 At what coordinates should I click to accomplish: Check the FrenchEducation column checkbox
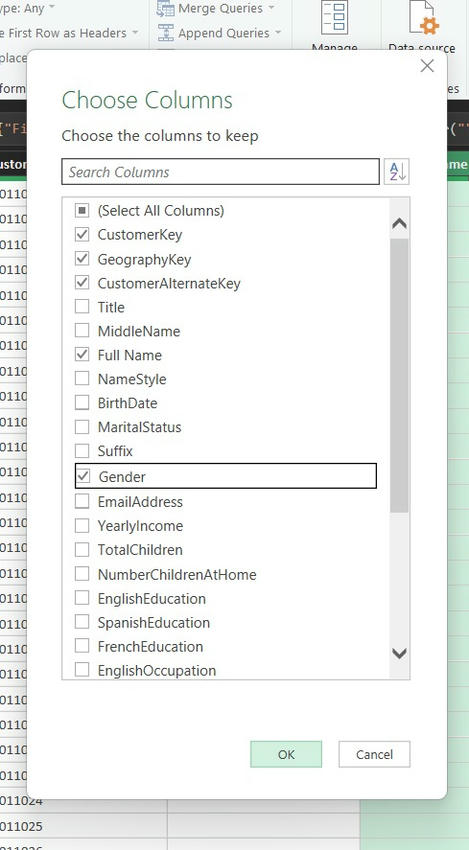82,646
